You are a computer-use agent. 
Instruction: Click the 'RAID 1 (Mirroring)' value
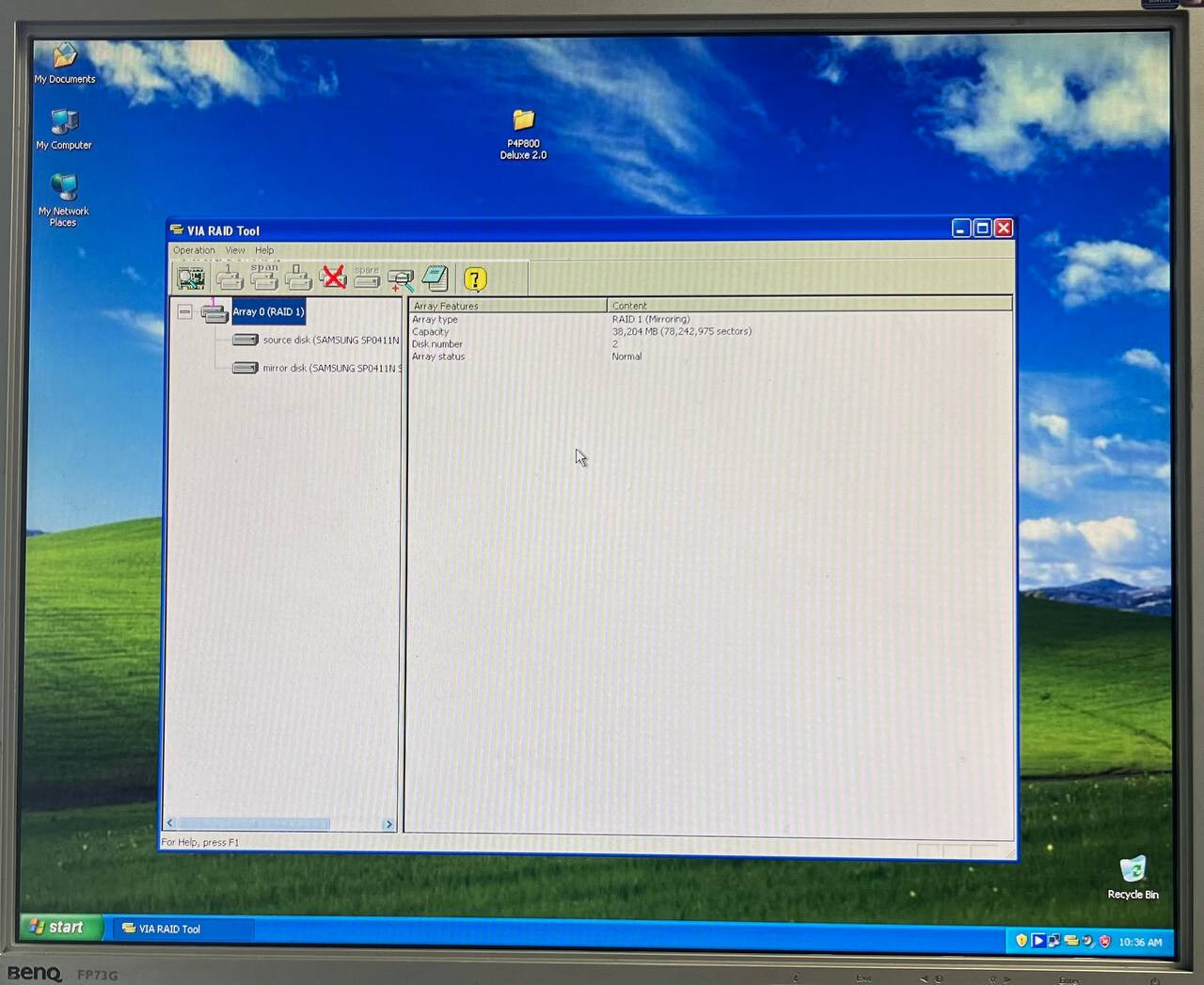tap(651, 319)
